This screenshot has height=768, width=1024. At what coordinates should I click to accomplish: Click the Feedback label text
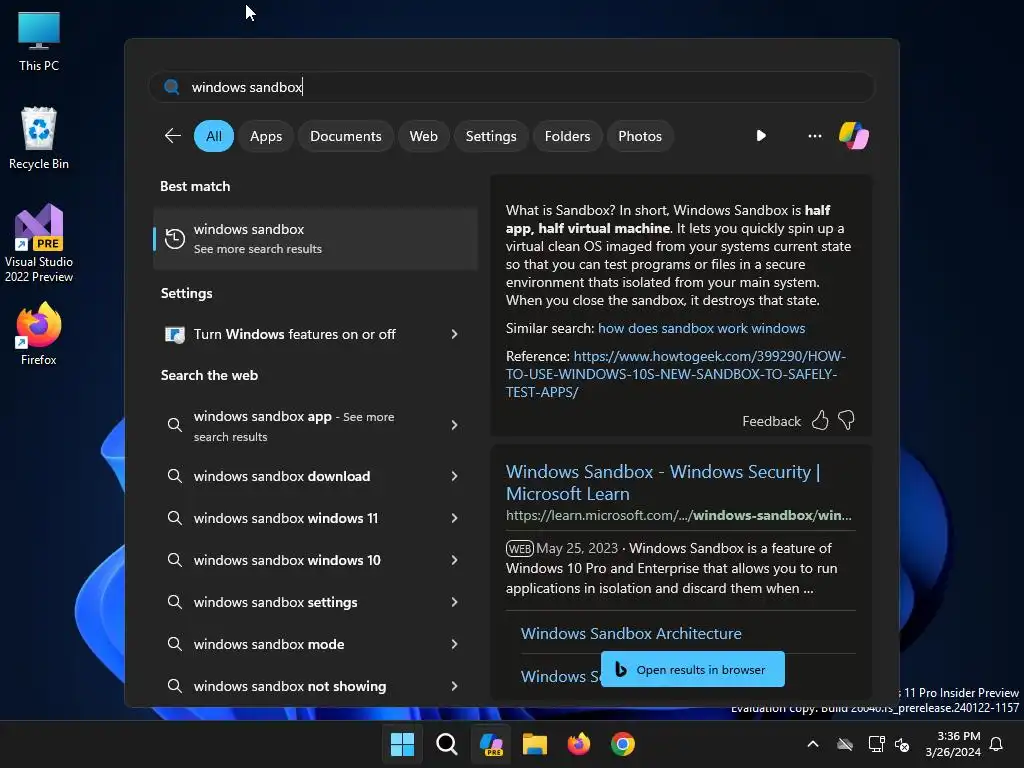pyautogui.click(x=771, y=421)
